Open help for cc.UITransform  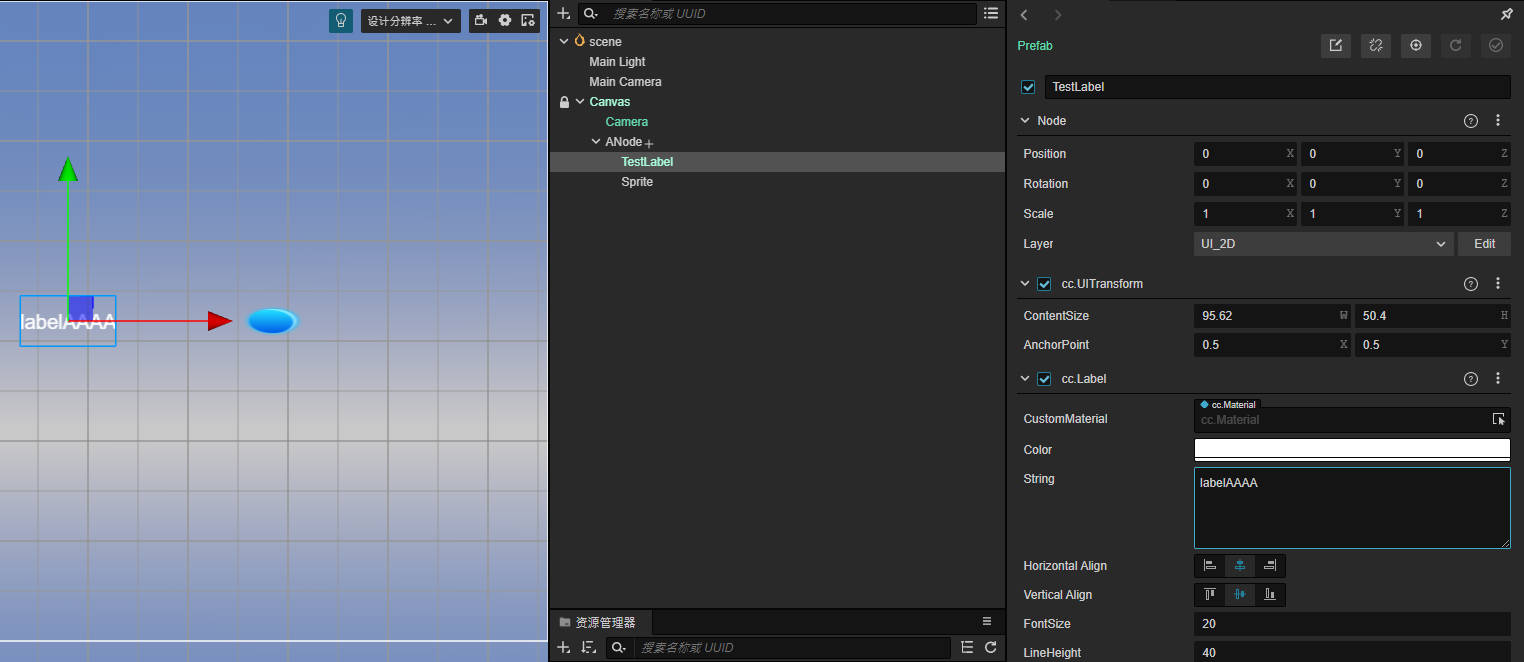(x=1471, y=284)
